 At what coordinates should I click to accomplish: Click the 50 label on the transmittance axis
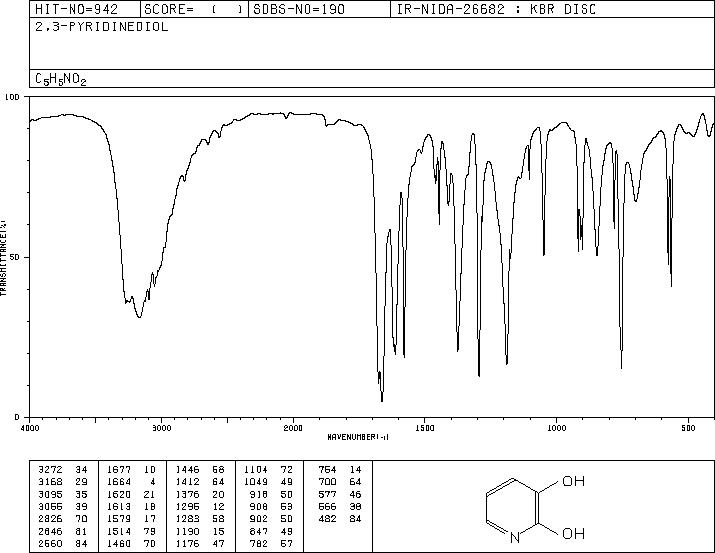[15, 257]
